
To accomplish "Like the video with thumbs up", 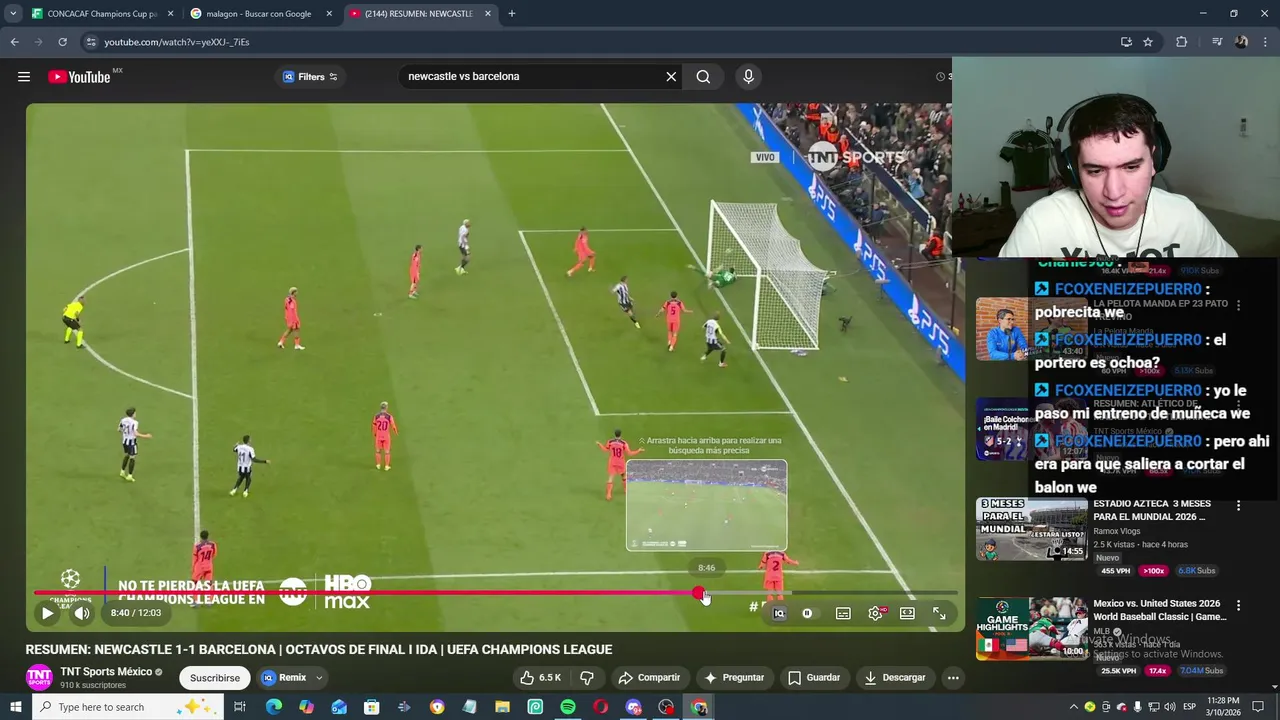I will tap(540, 677).
